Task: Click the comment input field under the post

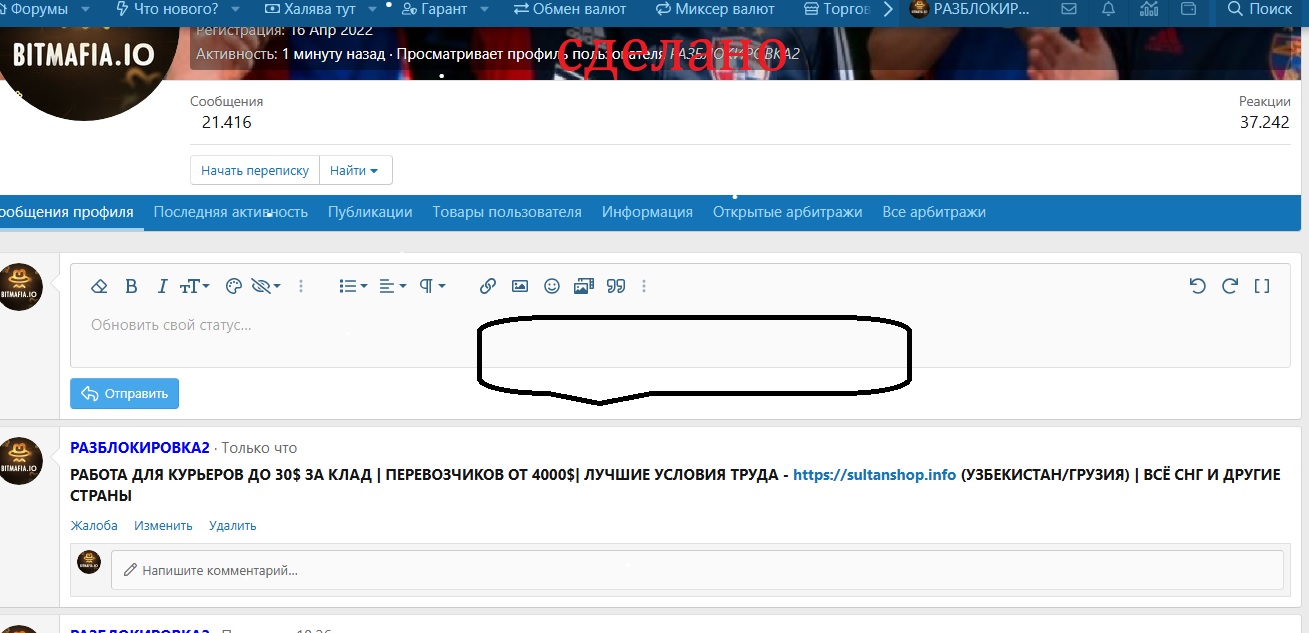Action: (x=400, y=570)
